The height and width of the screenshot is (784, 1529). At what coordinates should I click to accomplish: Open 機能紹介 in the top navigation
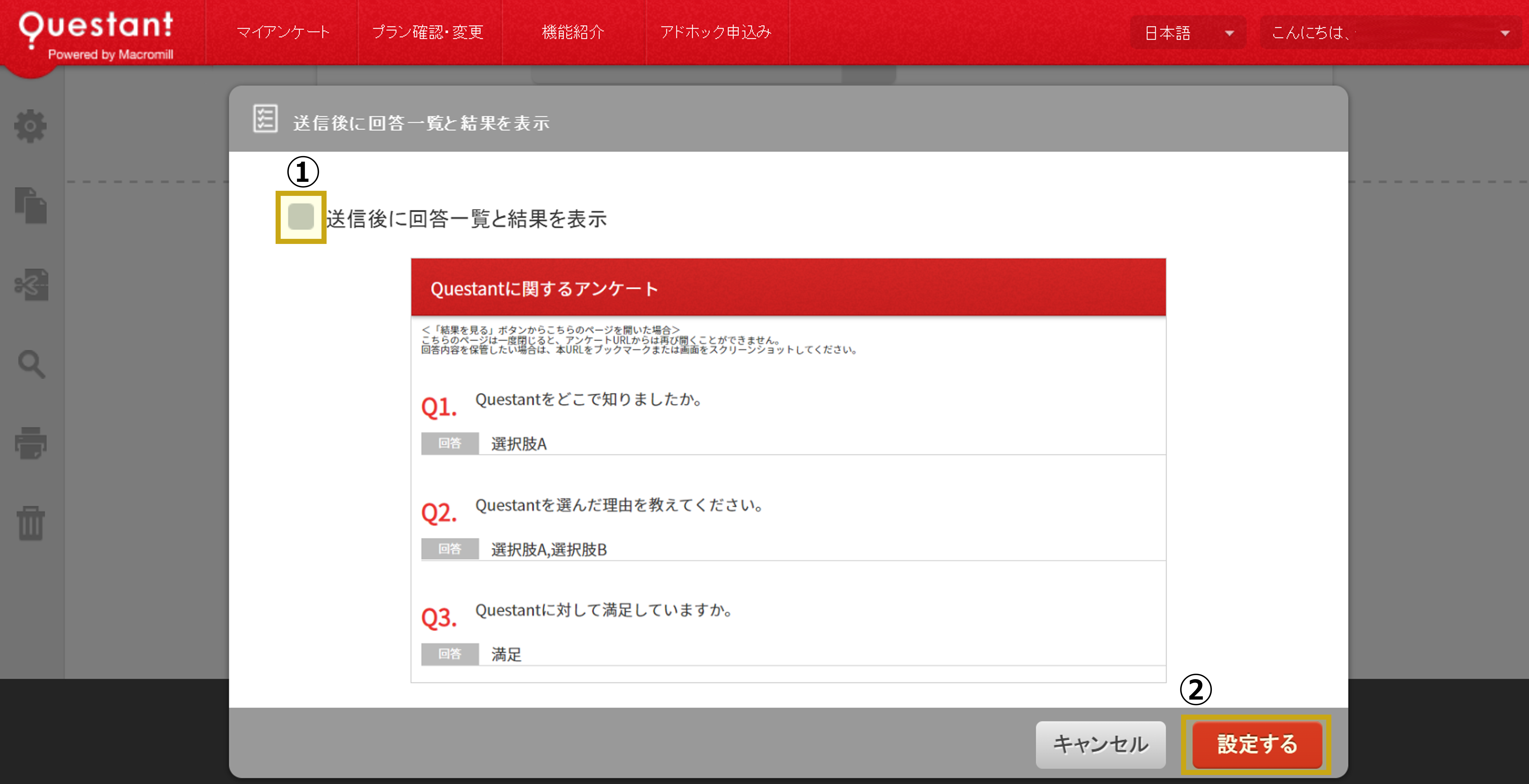573,32
